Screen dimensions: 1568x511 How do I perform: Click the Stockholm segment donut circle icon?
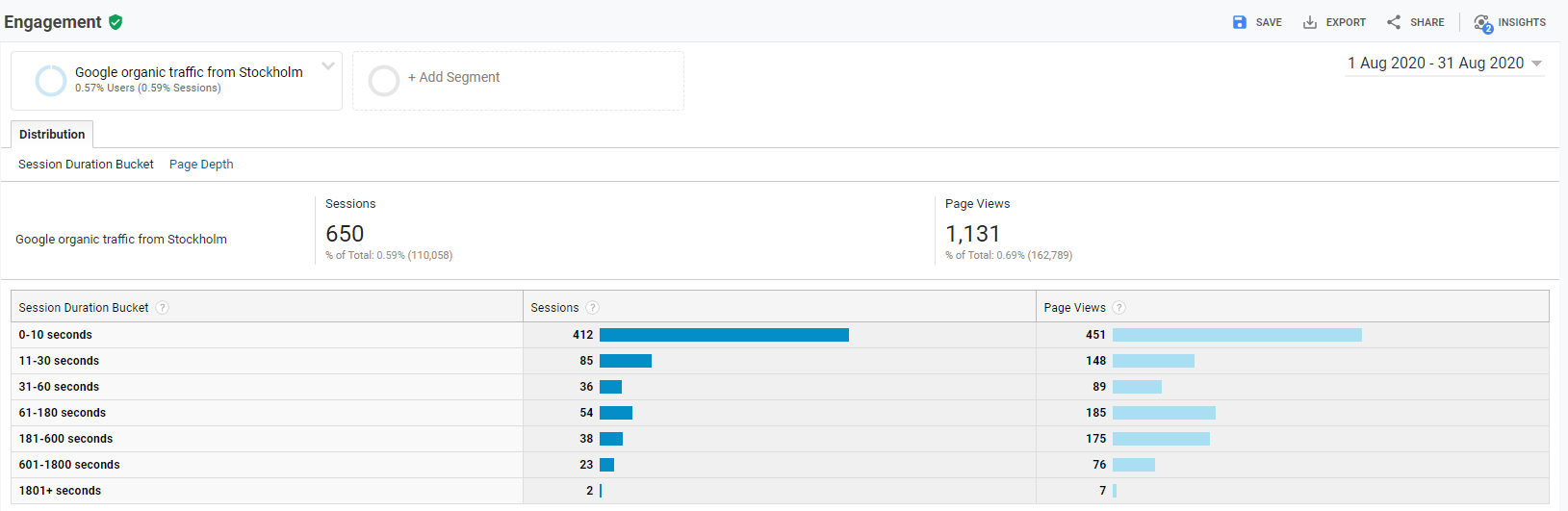(x=51, y=81)
